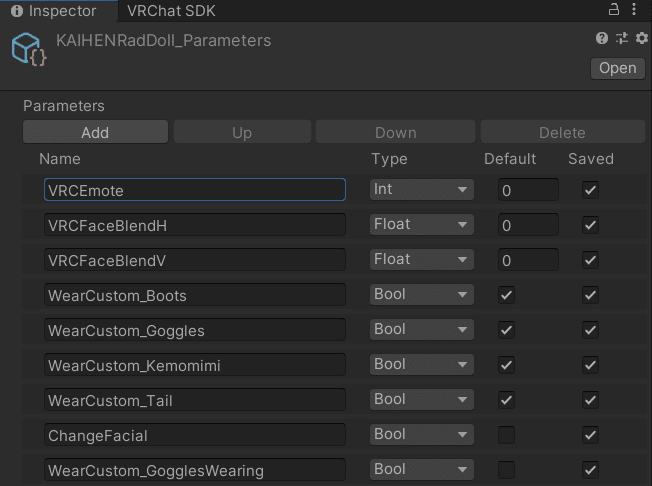This screenshot has height=486, width=652.
Task: Click the Inspector info icon
Action: coord(17,11)
